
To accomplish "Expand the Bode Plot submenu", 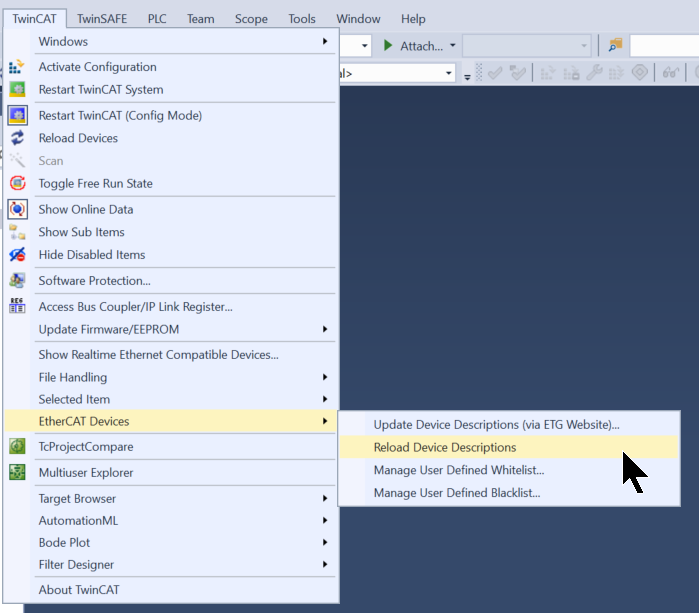I will (325, 542).
